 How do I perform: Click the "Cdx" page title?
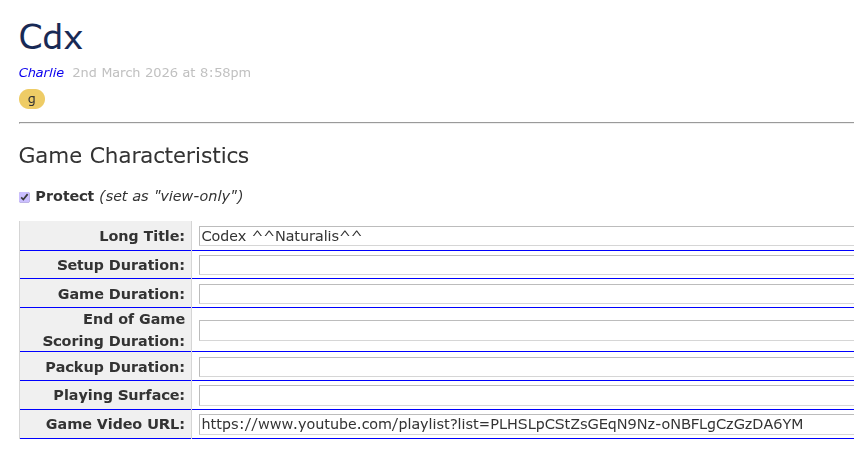pos(51,37)
